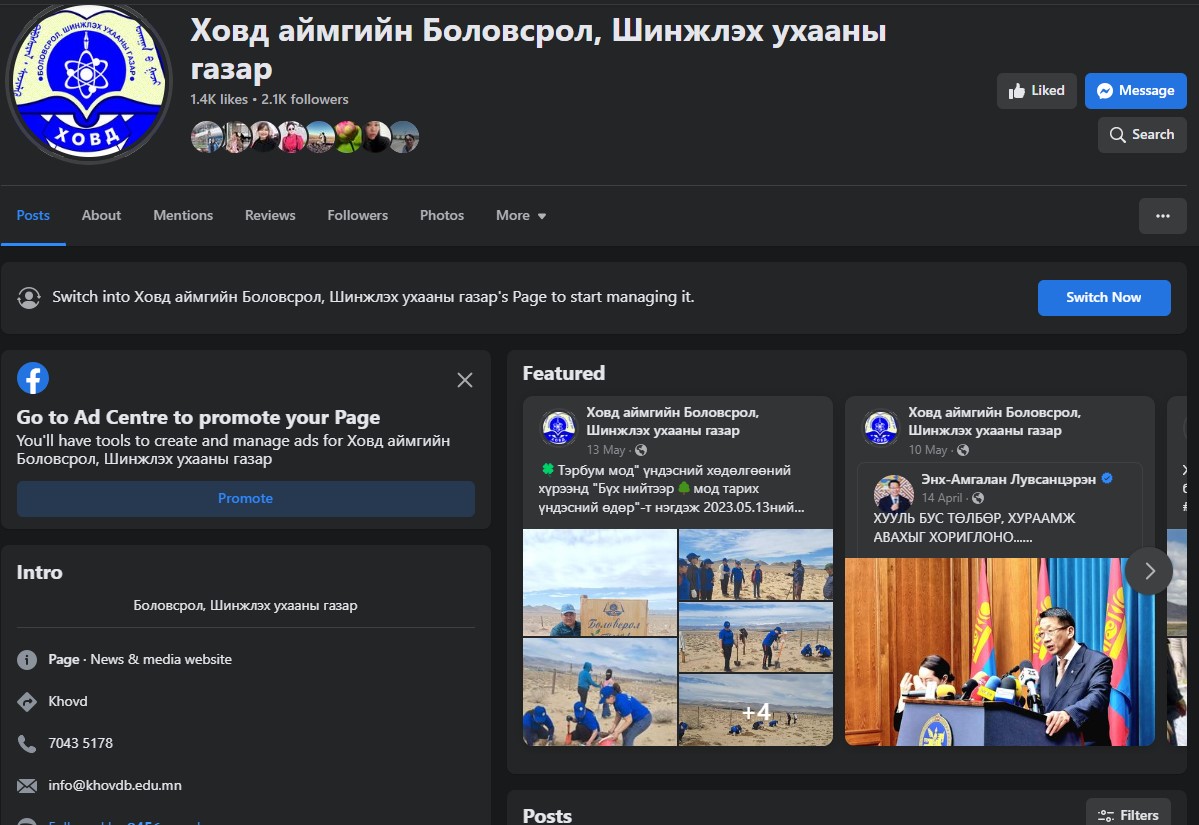This screenshot has height=825, width=1199.
Task: Open the three-dot page options menu
Action: (1162, 215)
